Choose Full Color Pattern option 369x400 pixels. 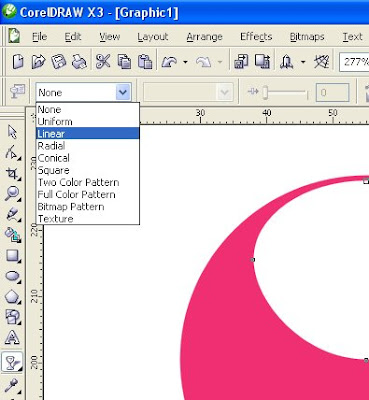point(88,194)
